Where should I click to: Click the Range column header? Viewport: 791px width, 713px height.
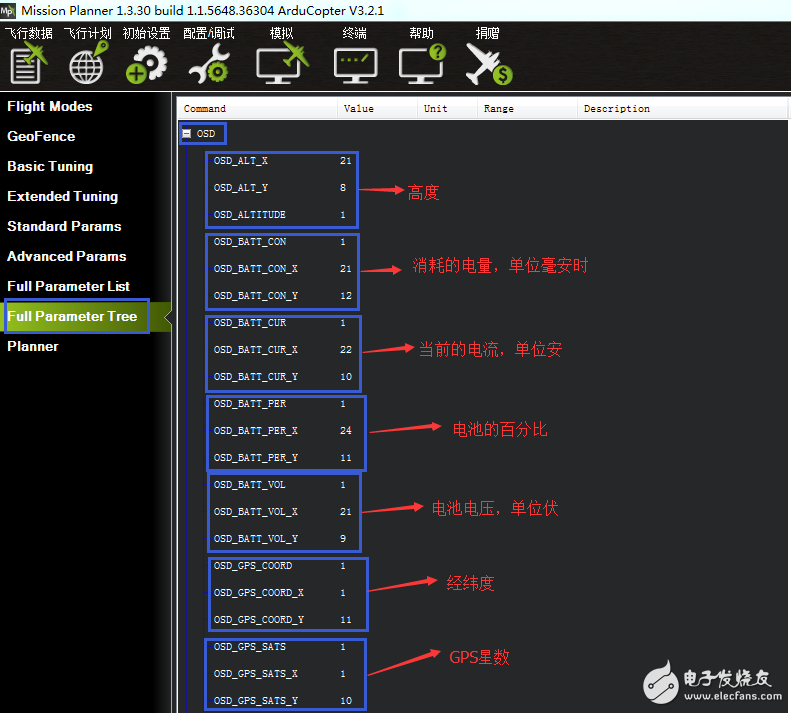(x=527, y=108)
